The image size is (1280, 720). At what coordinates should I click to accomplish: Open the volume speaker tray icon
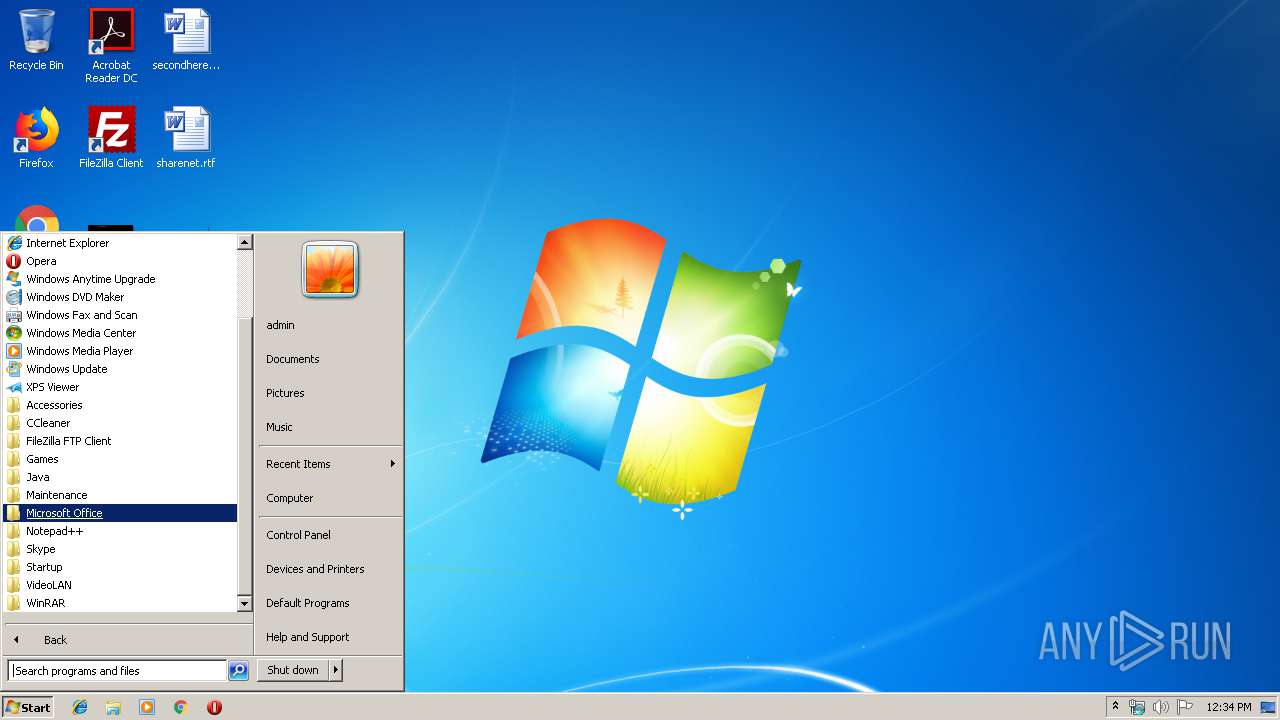(1160, 707)
